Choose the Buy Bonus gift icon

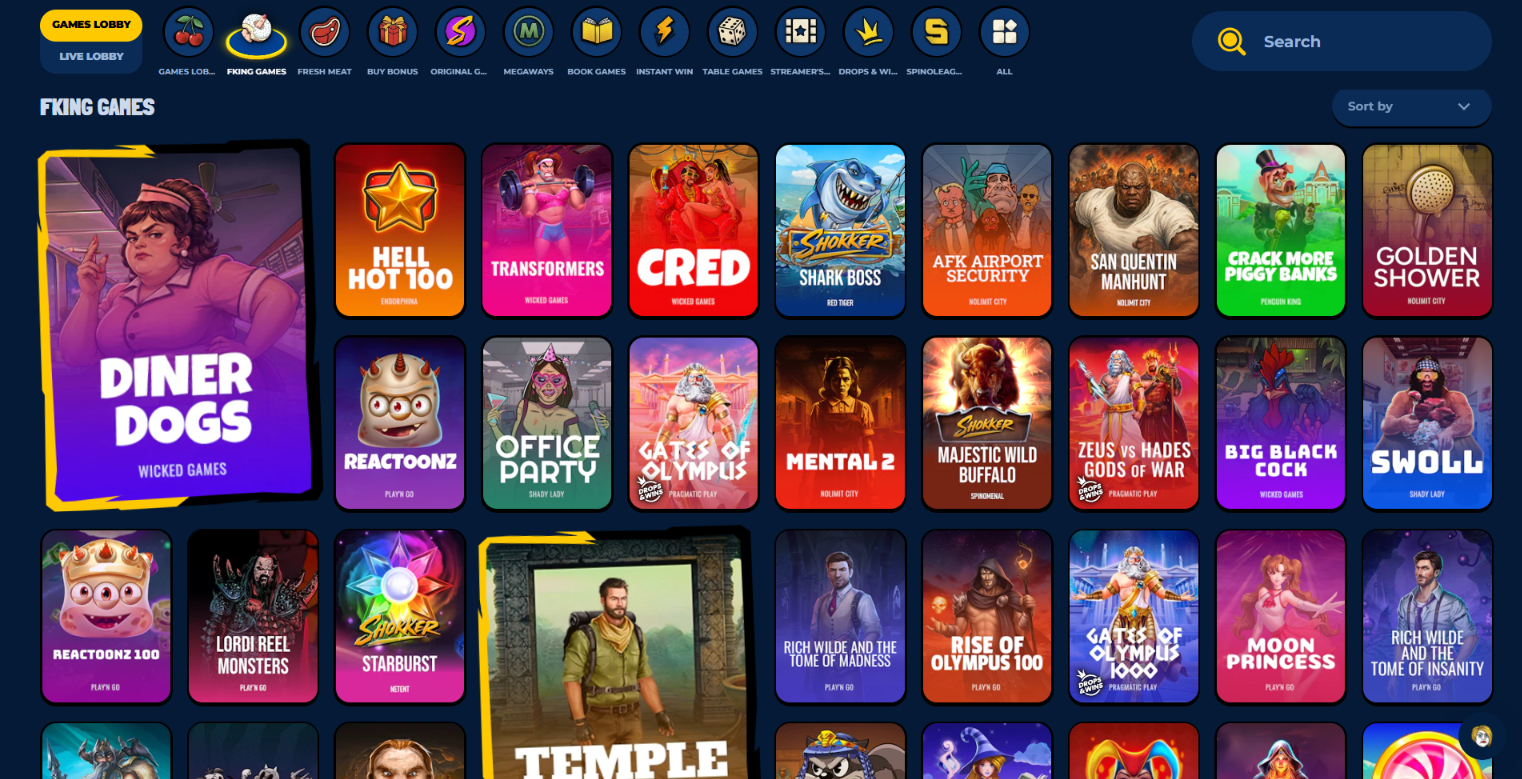[392, 33]
